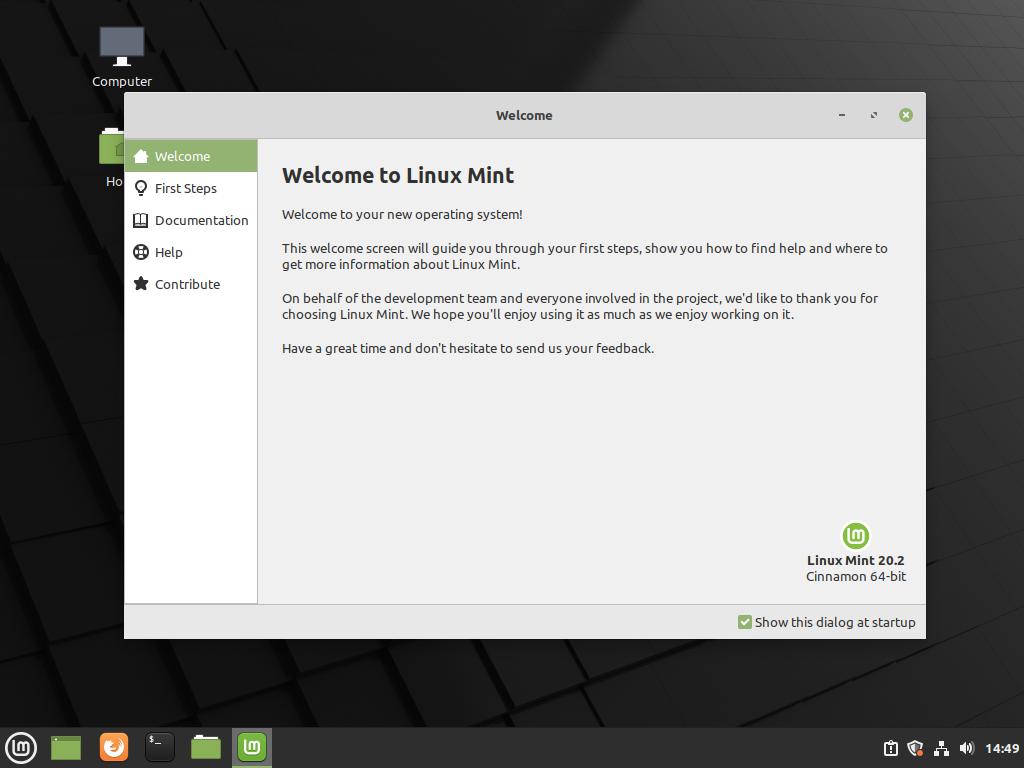Click the Welcome window title bar
Image resolution: width=1024 pixels, height=768 pixels.
(524, 115)
